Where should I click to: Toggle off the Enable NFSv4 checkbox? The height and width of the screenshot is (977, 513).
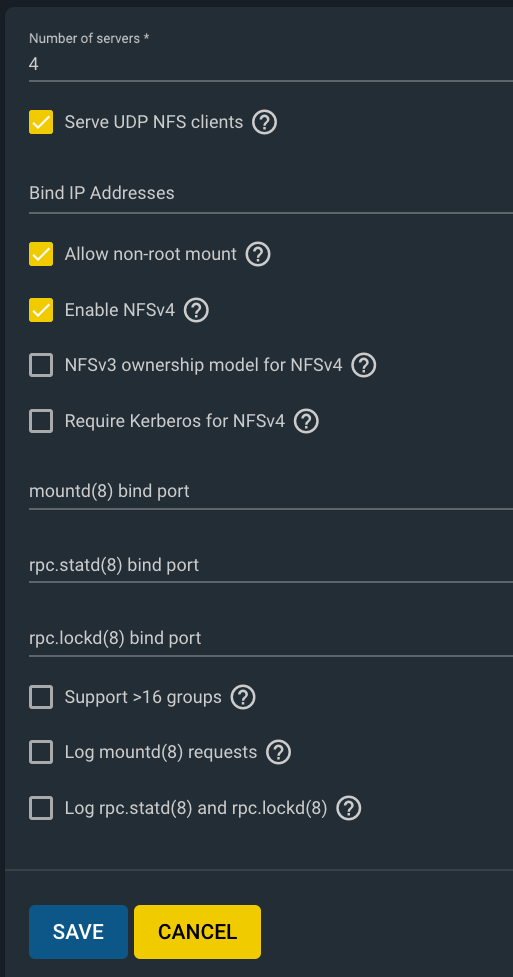tap(41, 310)
